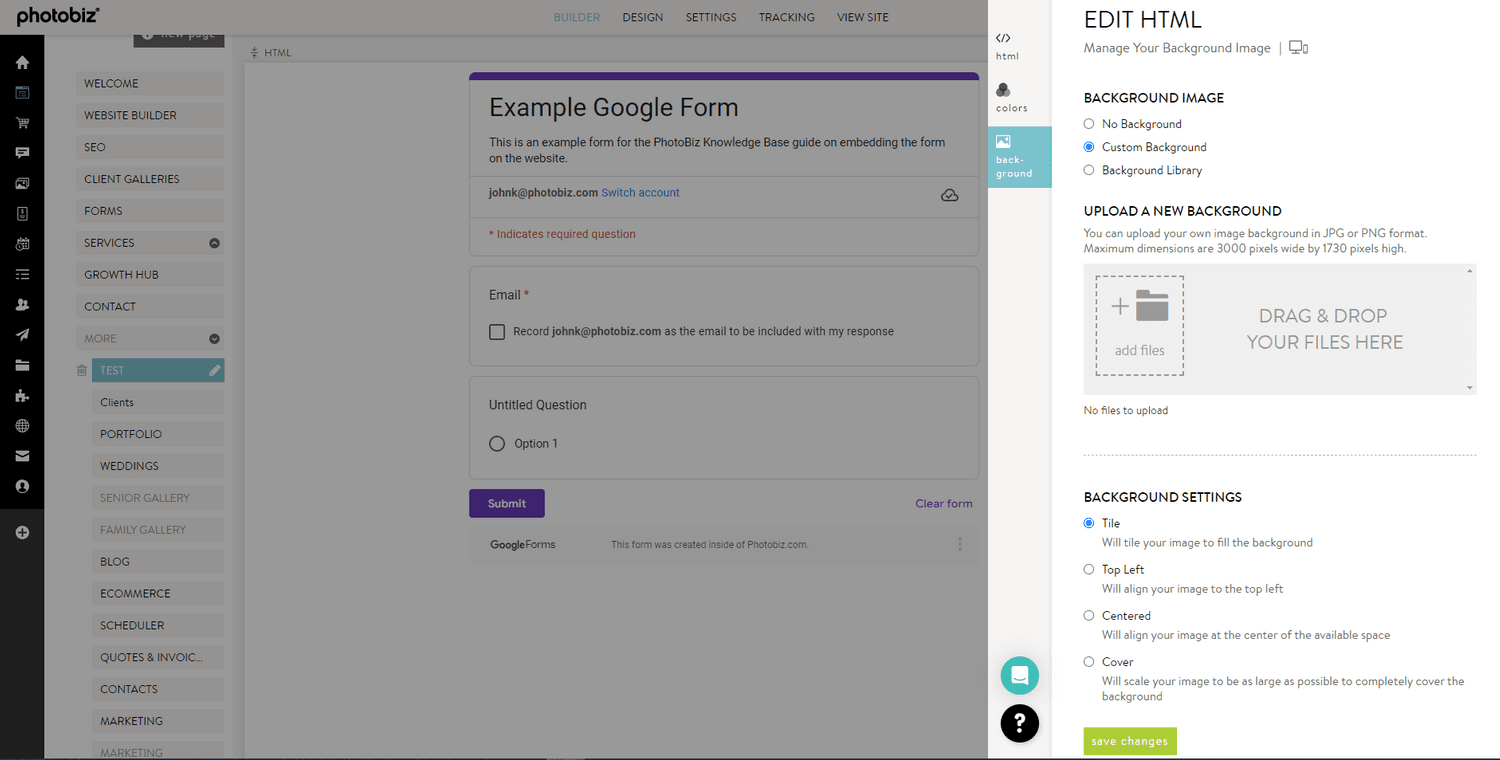Select the Custom Background radio button
The width and height of the screenshot is (1500, 760).
coord(1089,146)
